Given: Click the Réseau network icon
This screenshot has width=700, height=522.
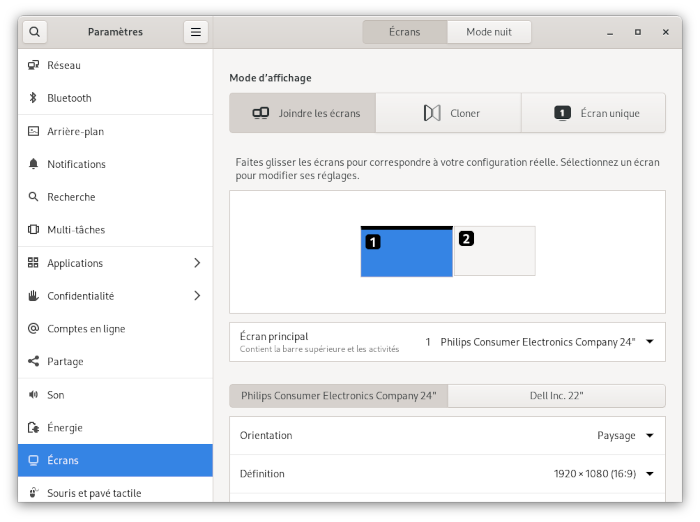Looking at the screenshot, I should click(33, 65).
